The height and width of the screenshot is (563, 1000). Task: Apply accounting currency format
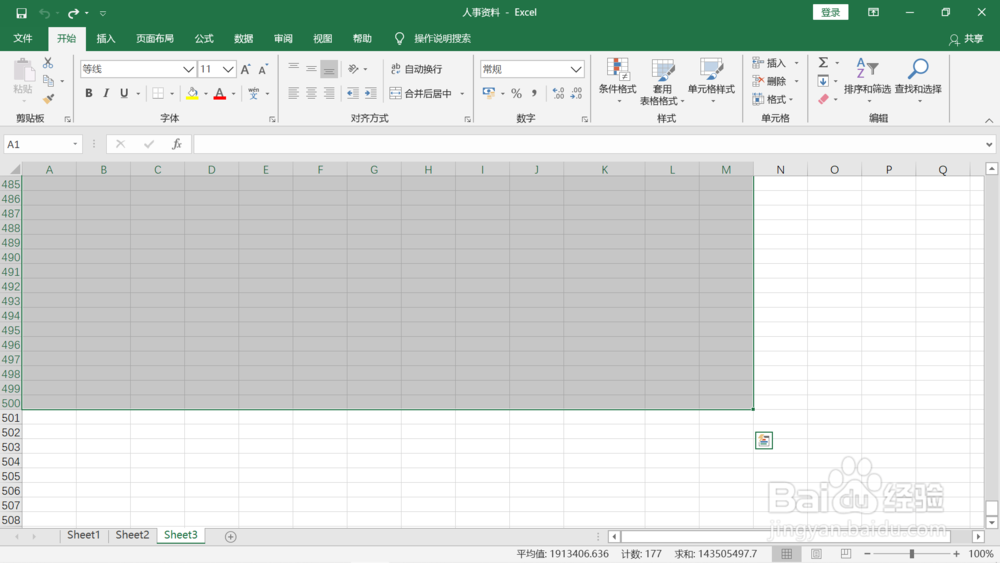[x=489, y=94]
